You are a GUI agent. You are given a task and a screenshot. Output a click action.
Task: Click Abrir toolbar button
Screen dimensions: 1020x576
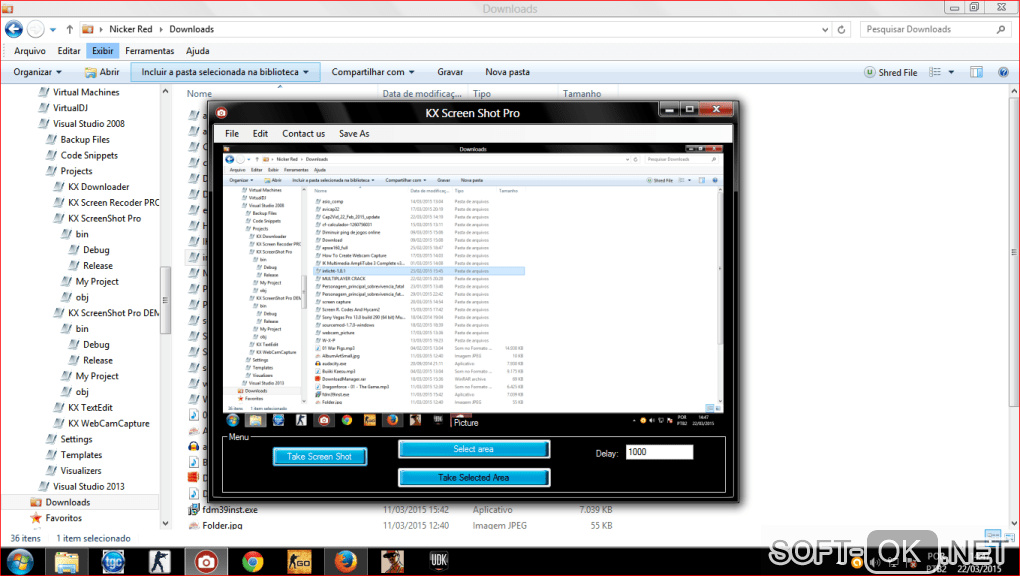click(x=102, y=72)
